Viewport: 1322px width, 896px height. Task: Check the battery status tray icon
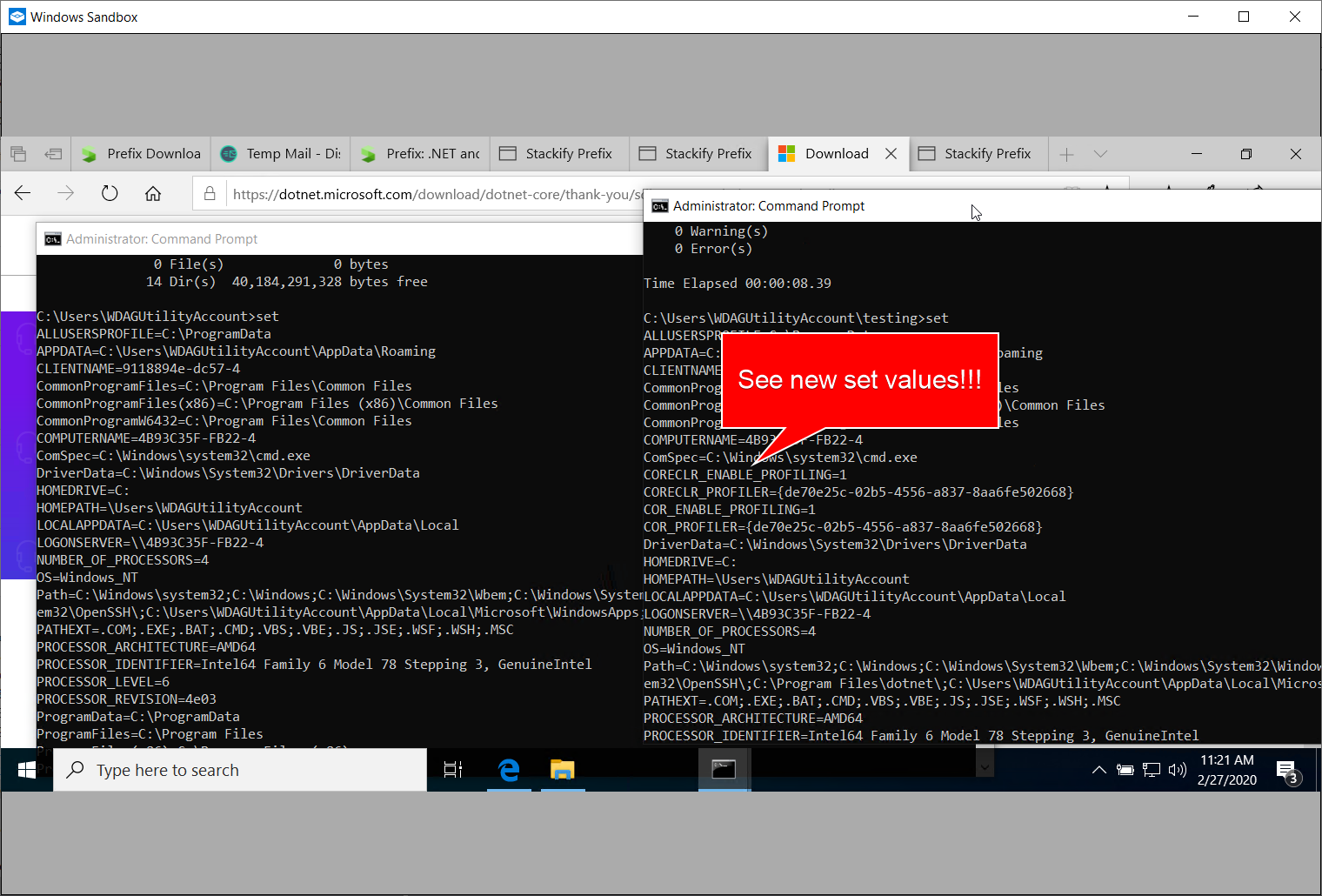[x=1125, y=770]
